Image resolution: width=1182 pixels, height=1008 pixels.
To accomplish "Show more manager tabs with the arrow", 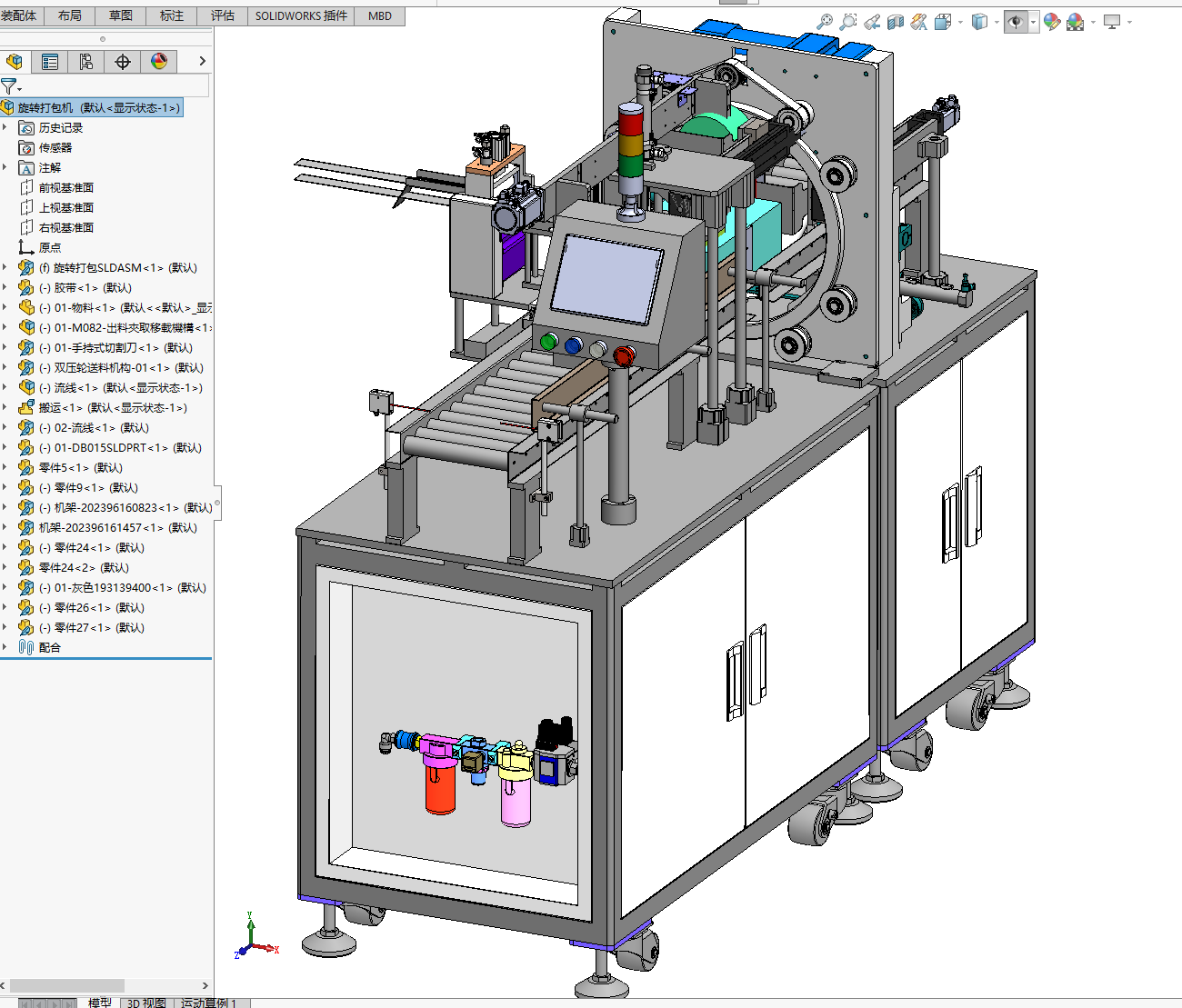I will [202, 61].
